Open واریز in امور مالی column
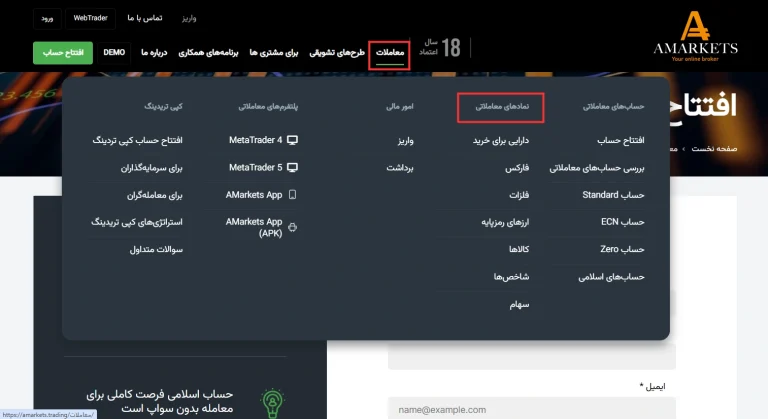768x419 pixels. click(406, 141)
